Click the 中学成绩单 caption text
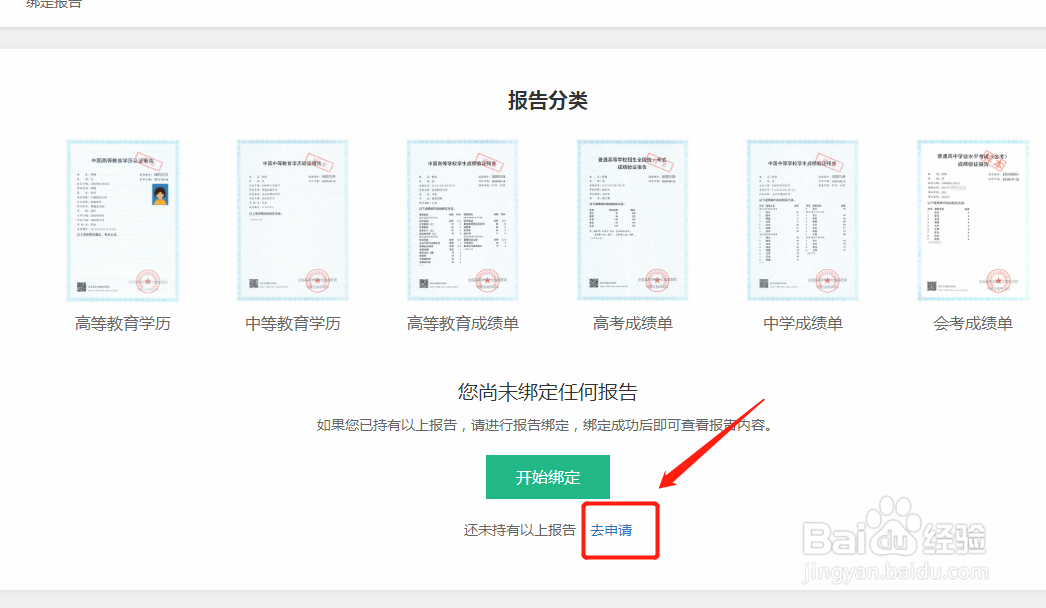 803,324
